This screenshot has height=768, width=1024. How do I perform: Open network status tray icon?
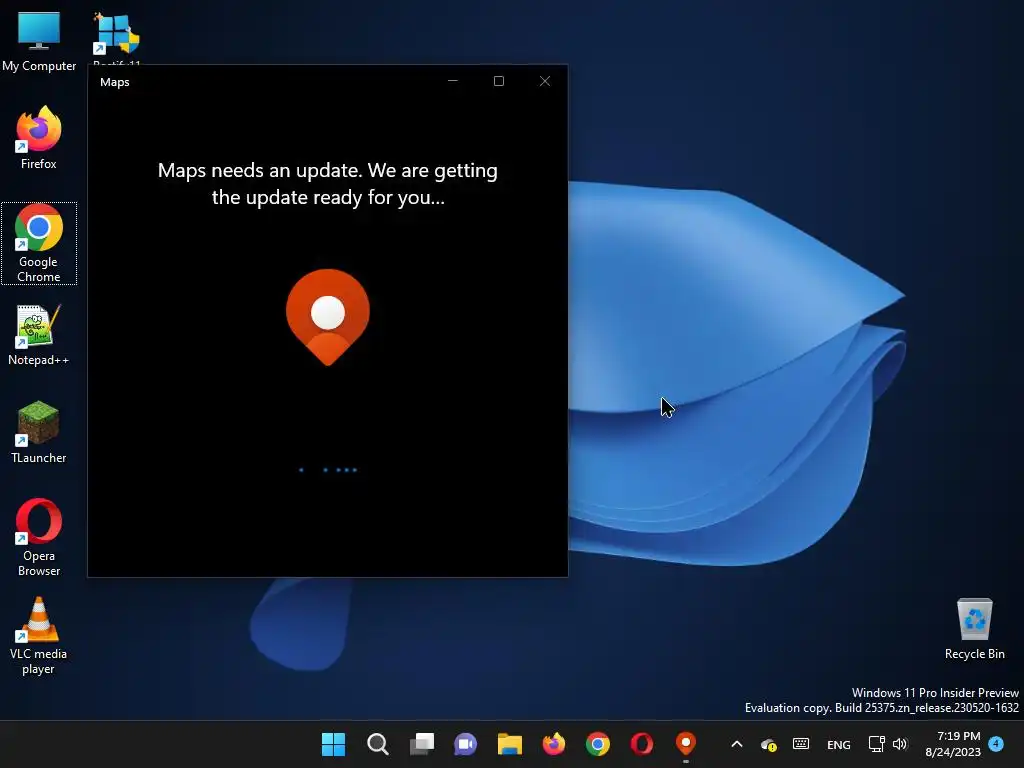[876, 744]
